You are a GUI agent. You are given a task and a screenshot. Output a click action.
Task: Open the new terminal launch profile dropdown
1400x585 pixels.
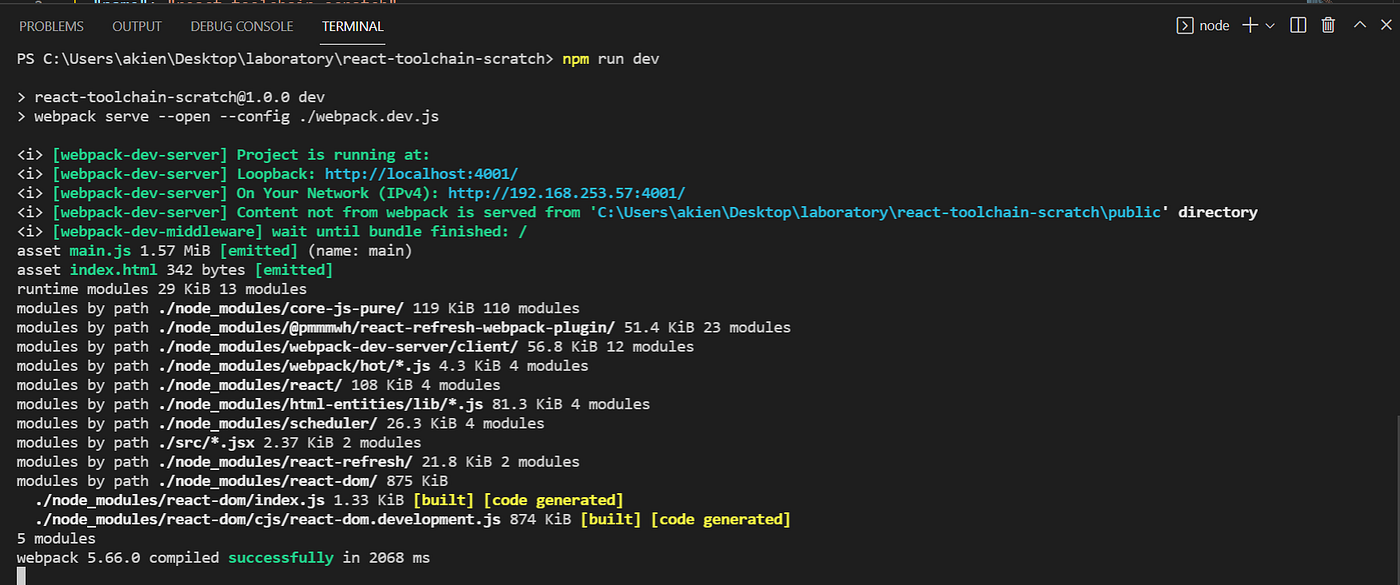[x=1271, y=26]
